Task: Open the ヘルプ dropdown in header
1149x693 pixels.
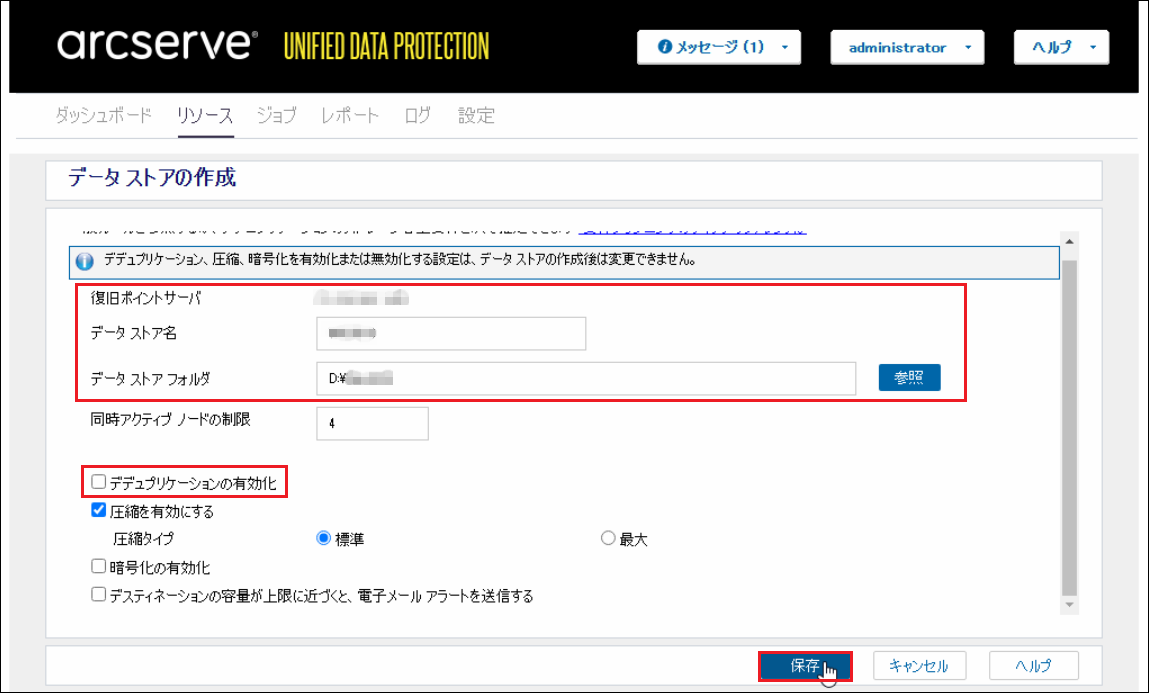Action: pyautogui.click(x=1061, y=48)
